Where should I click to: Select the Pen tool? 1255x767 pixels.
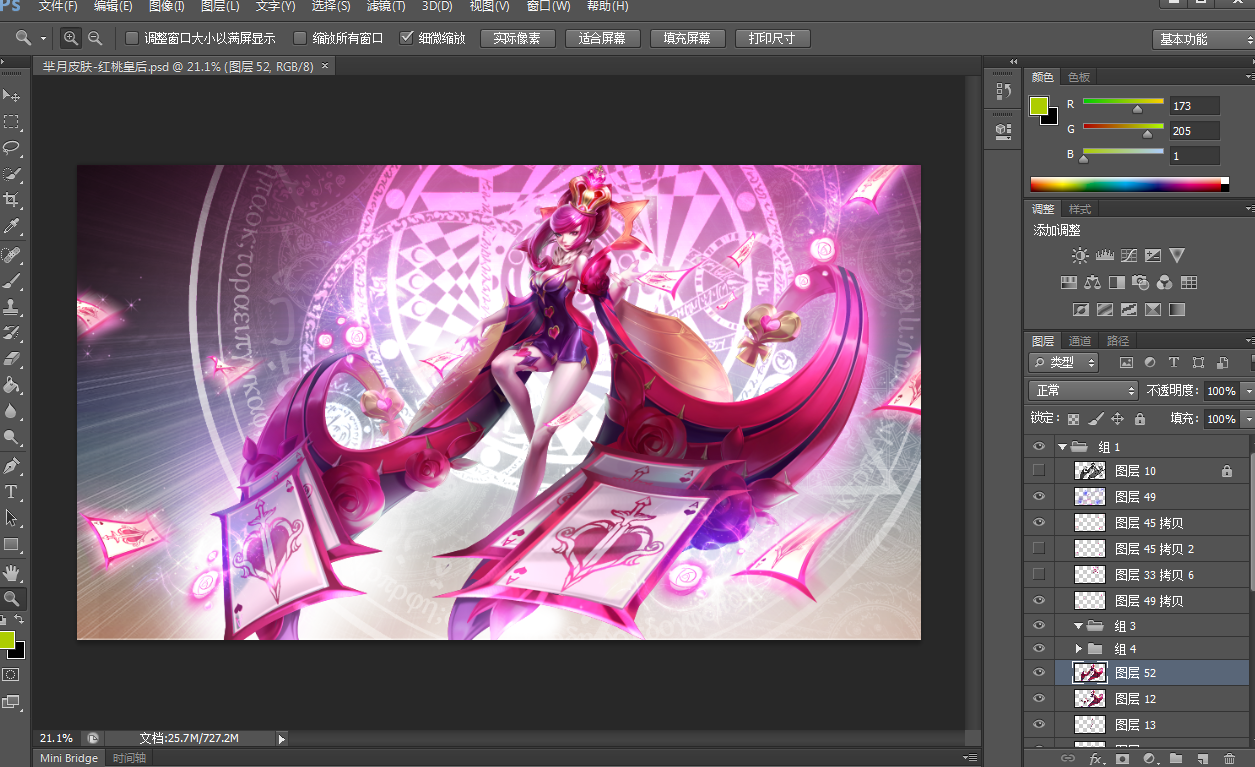pos(11,466)
